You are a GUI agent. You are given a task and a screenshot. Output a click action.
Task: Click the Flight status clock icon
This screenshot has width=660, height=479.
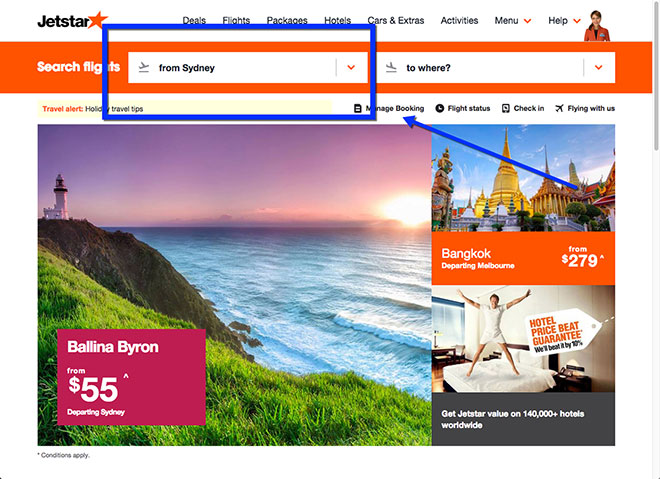439,109
